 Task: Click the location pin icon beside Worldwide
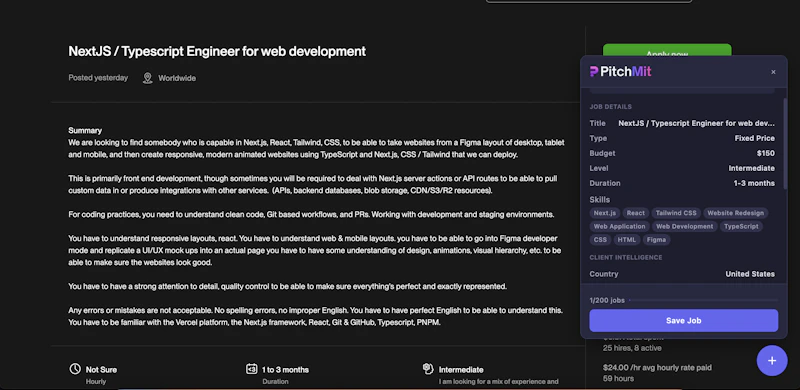click(x=147, y=78)
